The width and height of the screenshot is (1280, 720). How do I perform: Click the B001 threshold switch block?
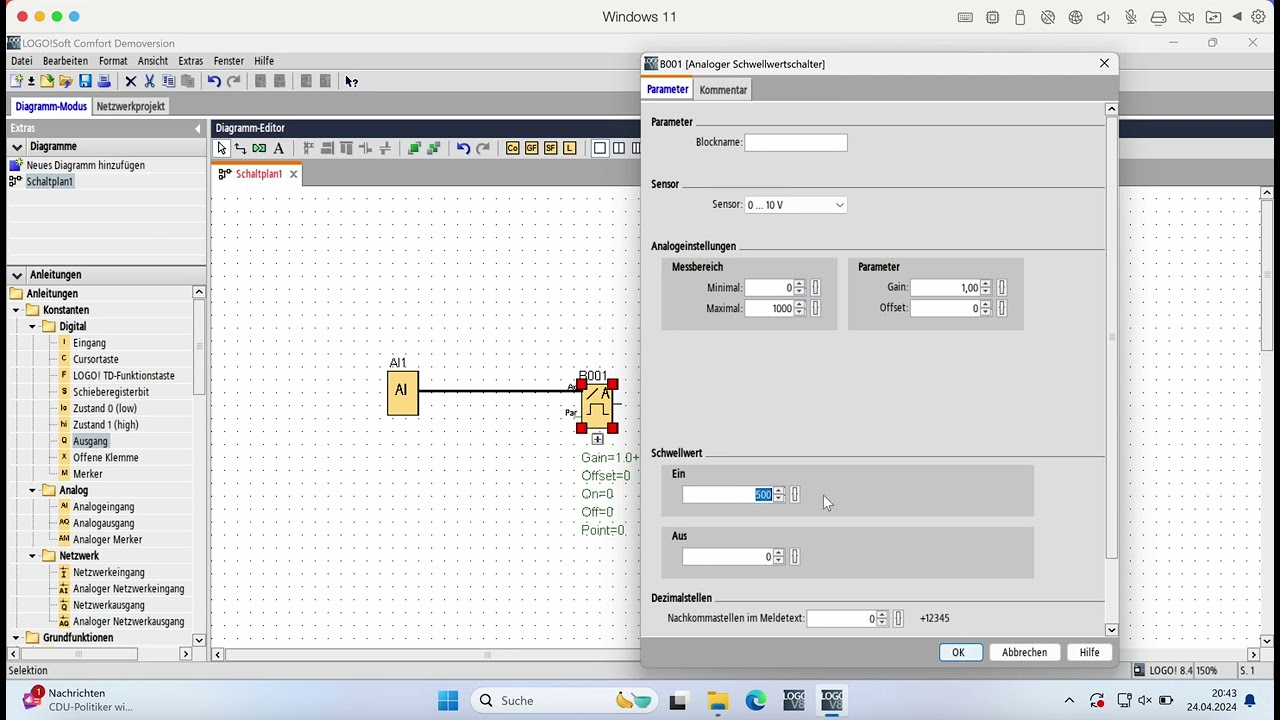(598, 405)
